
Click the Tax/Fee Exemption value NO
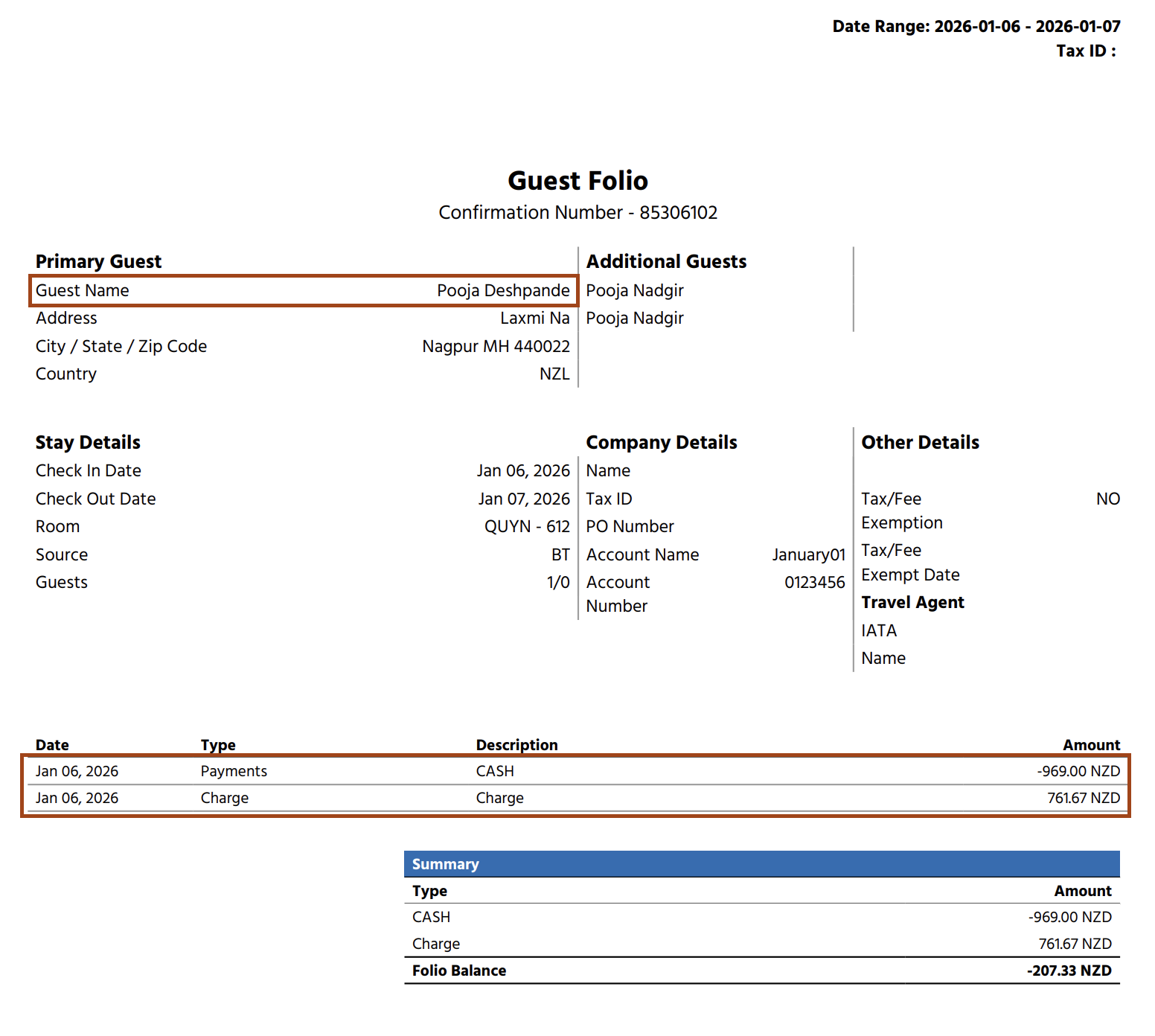tap(1107, 499)
